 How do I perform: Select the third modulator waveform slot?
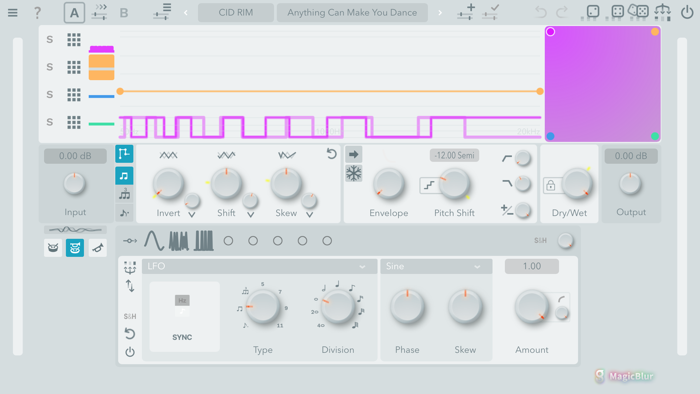click(x=179, y=241)
